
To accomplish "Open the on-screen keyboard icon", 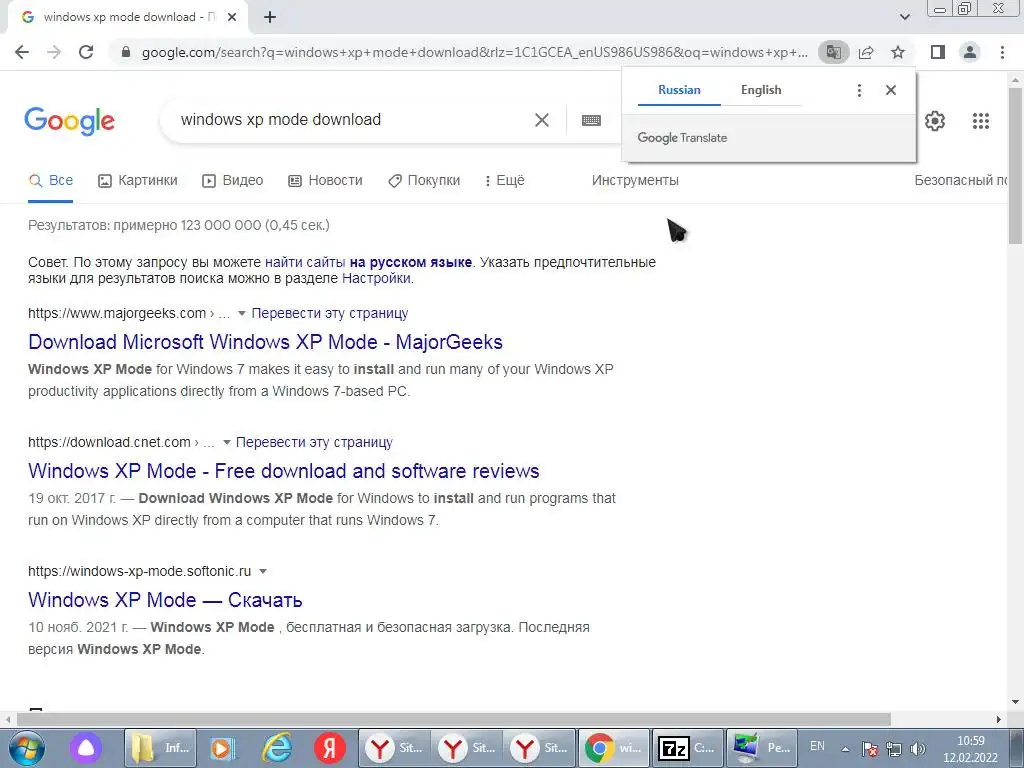I will tap(591, 120).
